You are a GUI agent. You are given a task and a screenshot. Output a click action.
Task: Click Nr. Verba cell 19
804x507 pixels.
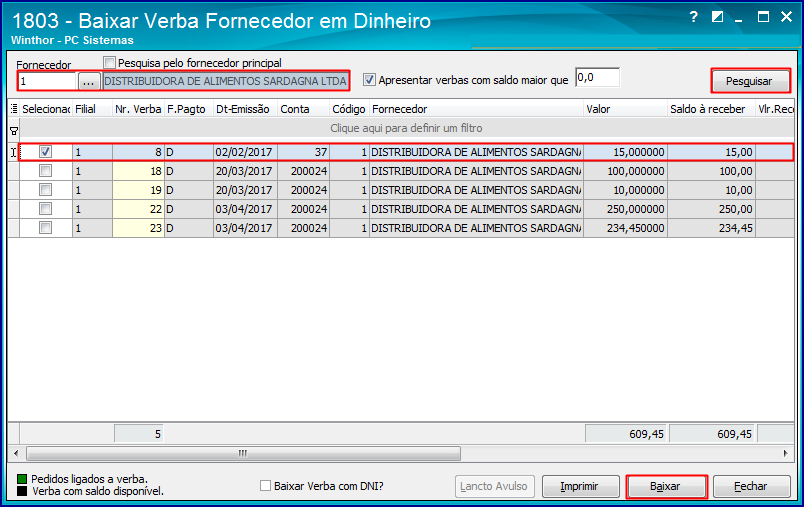[138, 190]
